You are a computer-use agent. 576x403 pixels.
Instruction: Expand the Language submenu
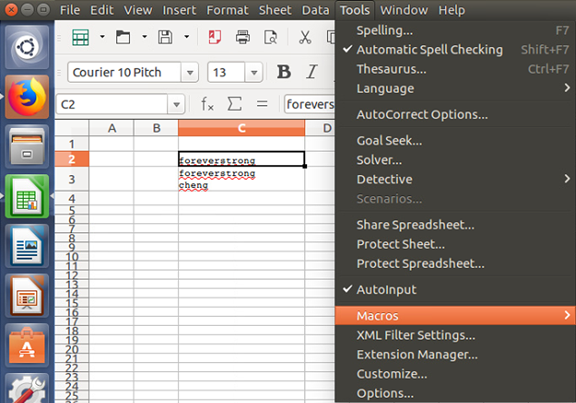pyautogui.click(x=455, y=89)
